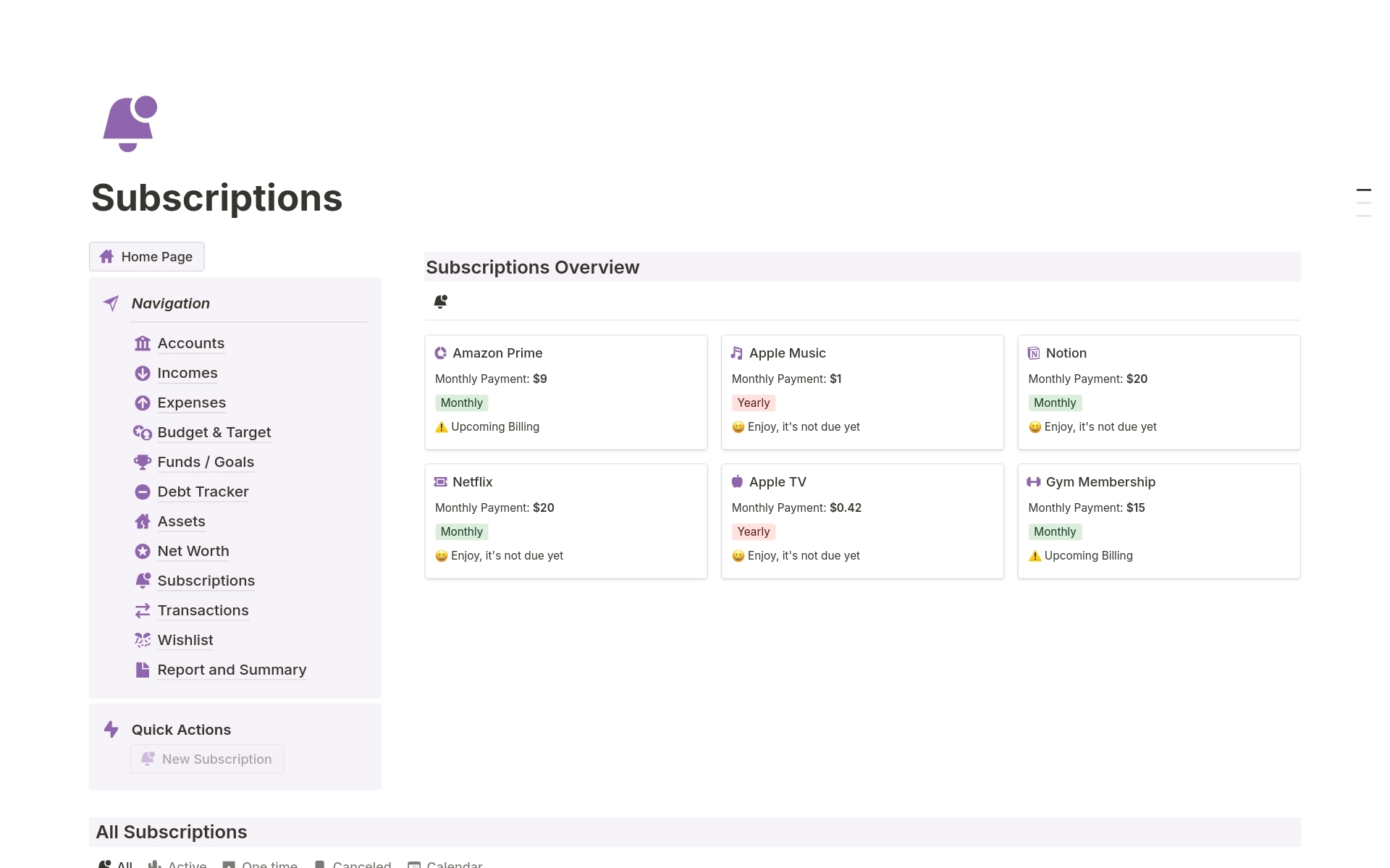Open Report and Summary page

(x=232, y=670)
